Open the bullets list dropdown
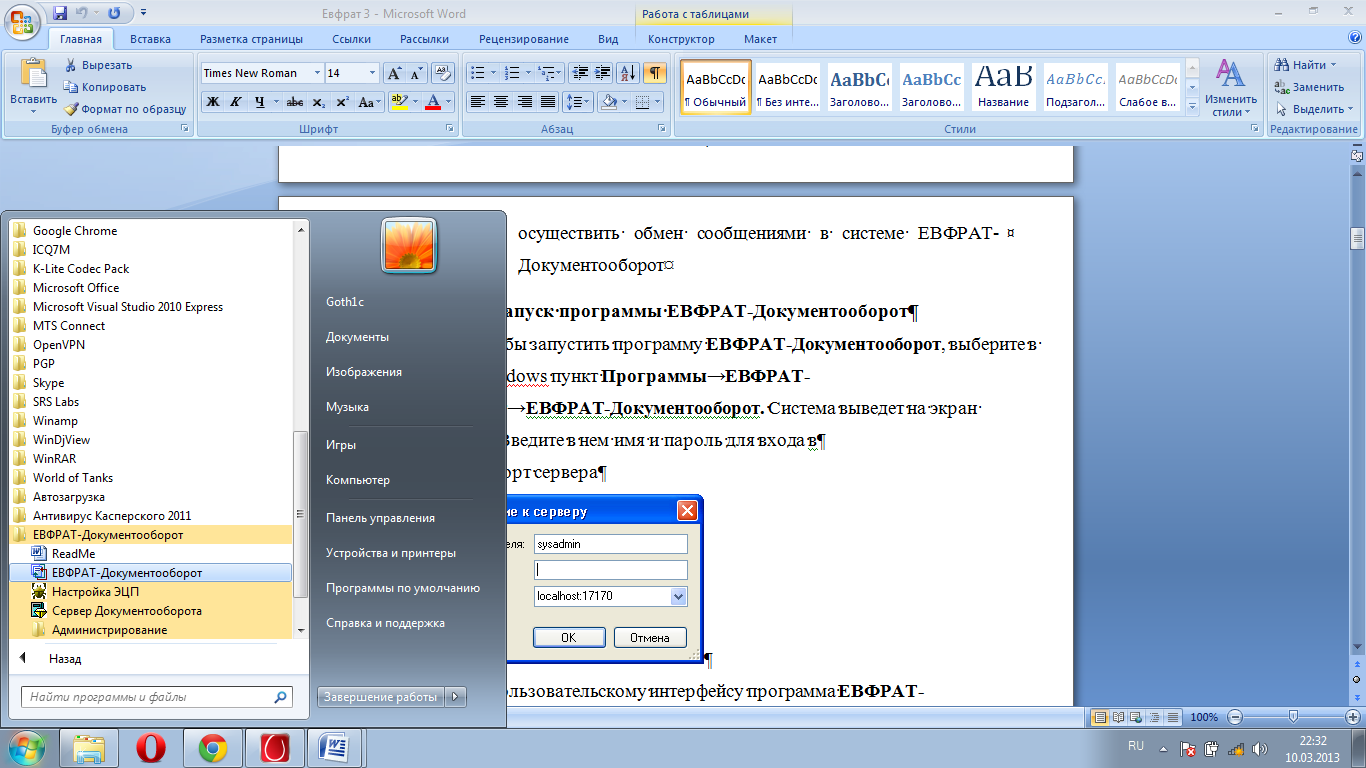 coord(492,73)
